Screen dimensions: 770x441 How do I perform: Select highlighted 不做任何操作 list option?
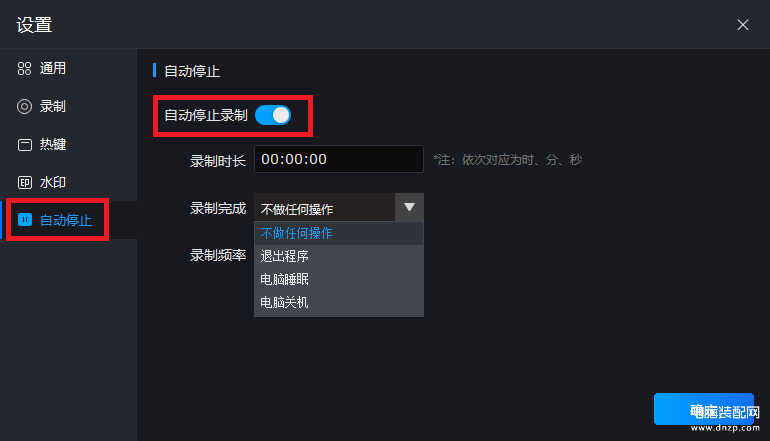(x=339, y=233)
